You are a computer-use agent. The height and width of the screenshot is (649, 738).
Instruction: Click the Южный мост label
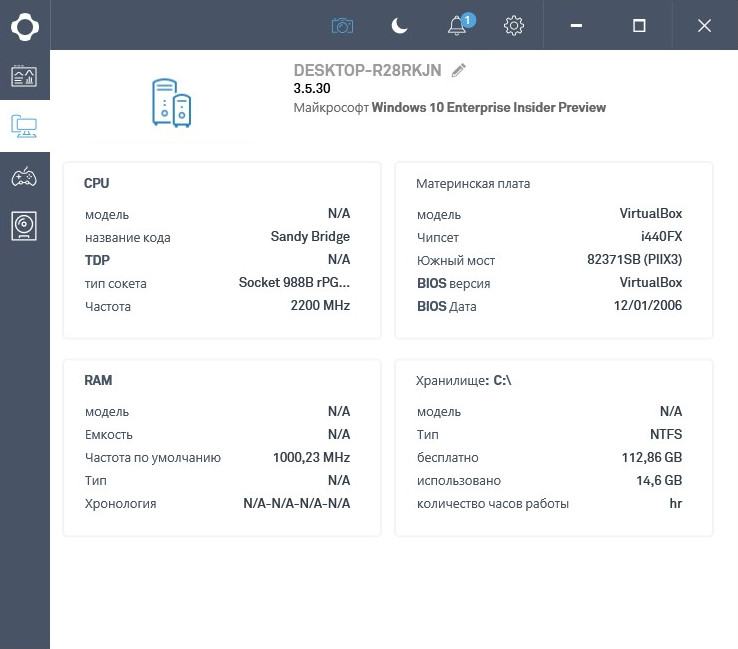pyautogui.click(x=456, y=261)
